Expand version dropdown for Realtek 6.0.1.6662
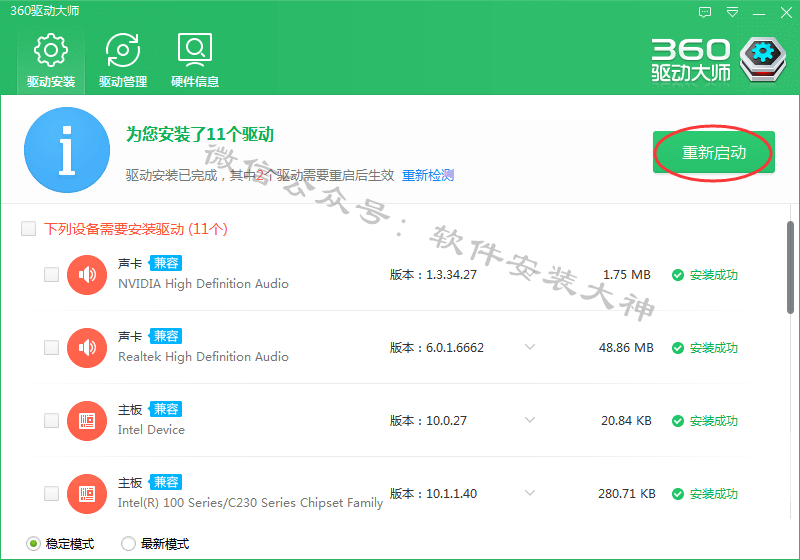Image resolution: width=800 pixels, height=560 pixels. coord(530,347)
